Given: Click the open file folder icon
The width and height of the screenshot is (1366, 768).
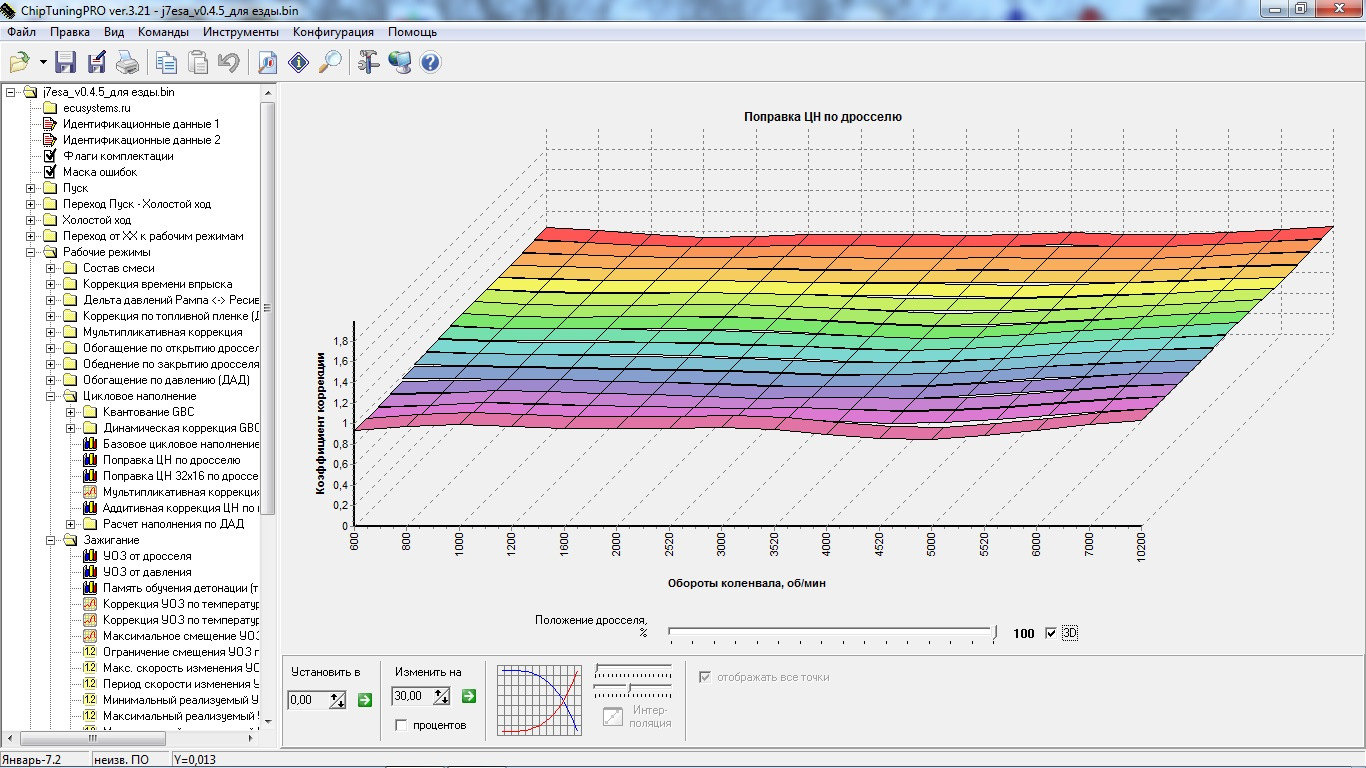Looking at the screenshot, I should (x=19, y=63).
